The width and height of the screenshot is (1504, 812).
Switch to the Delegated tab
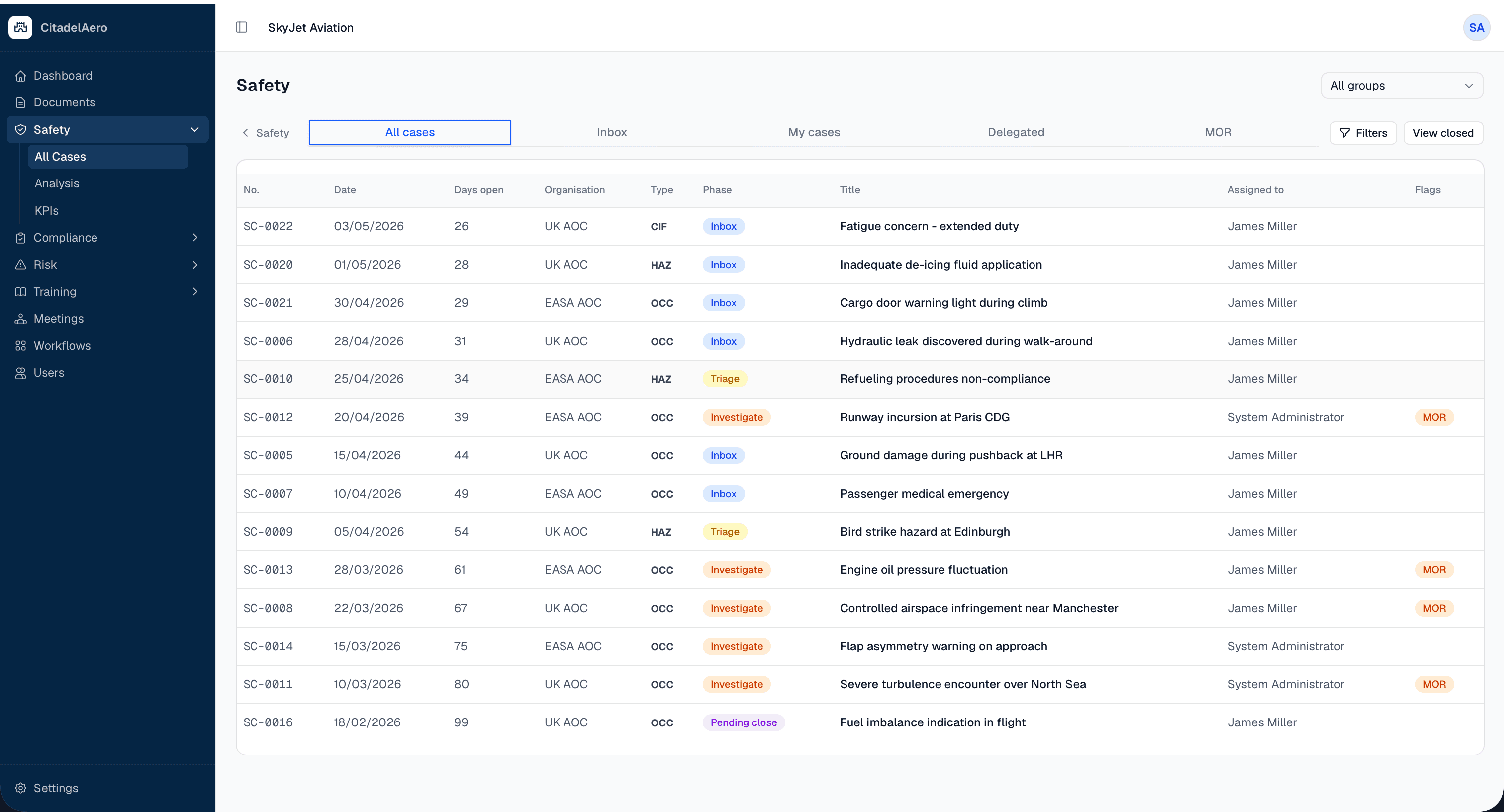[1016, 132]
